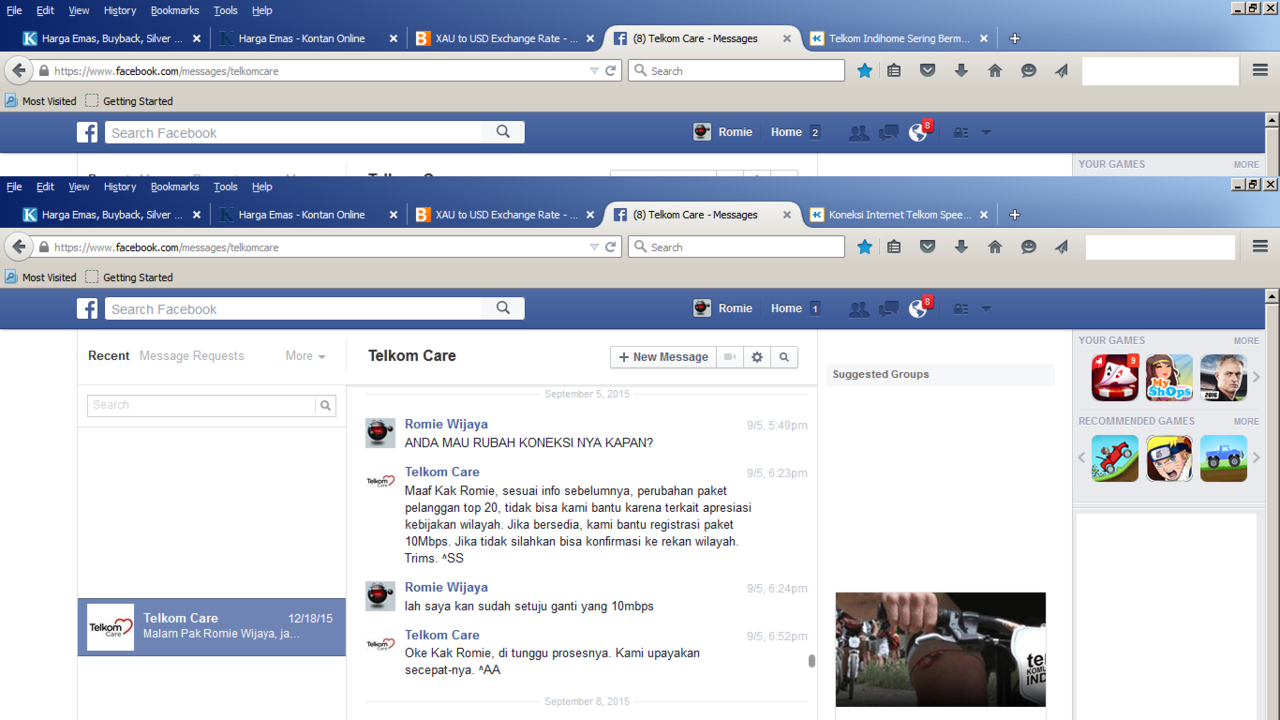Open account dropdown arrow in front Facebook header

click(986, 309)
